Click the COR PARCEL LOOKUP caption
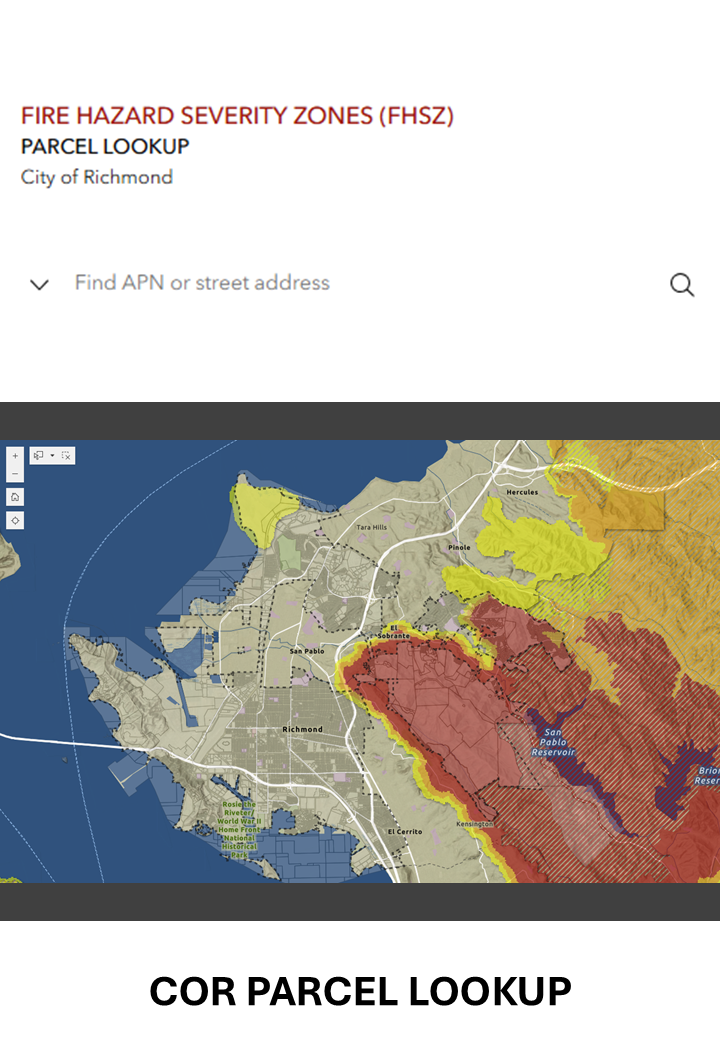The width and height of the screenshot is (720, 1056). tap(360, 991)
